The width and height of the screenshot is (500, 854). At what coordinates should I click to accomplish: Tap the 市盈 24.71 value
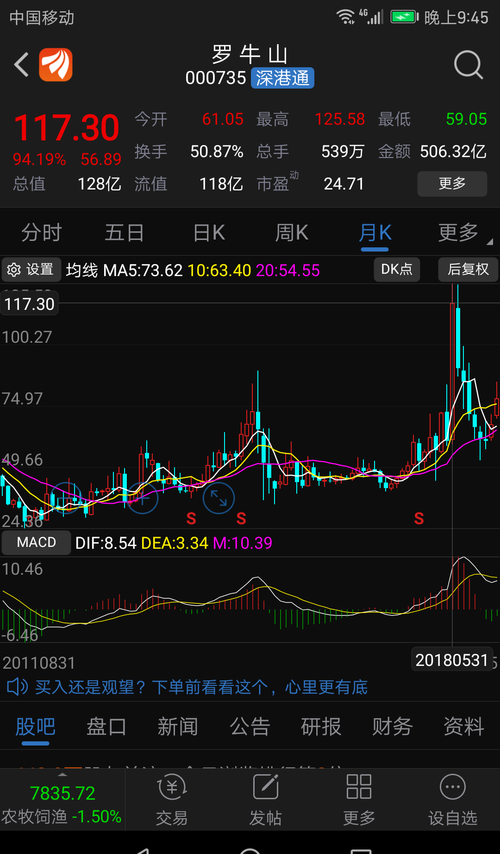tap(344, 184)
